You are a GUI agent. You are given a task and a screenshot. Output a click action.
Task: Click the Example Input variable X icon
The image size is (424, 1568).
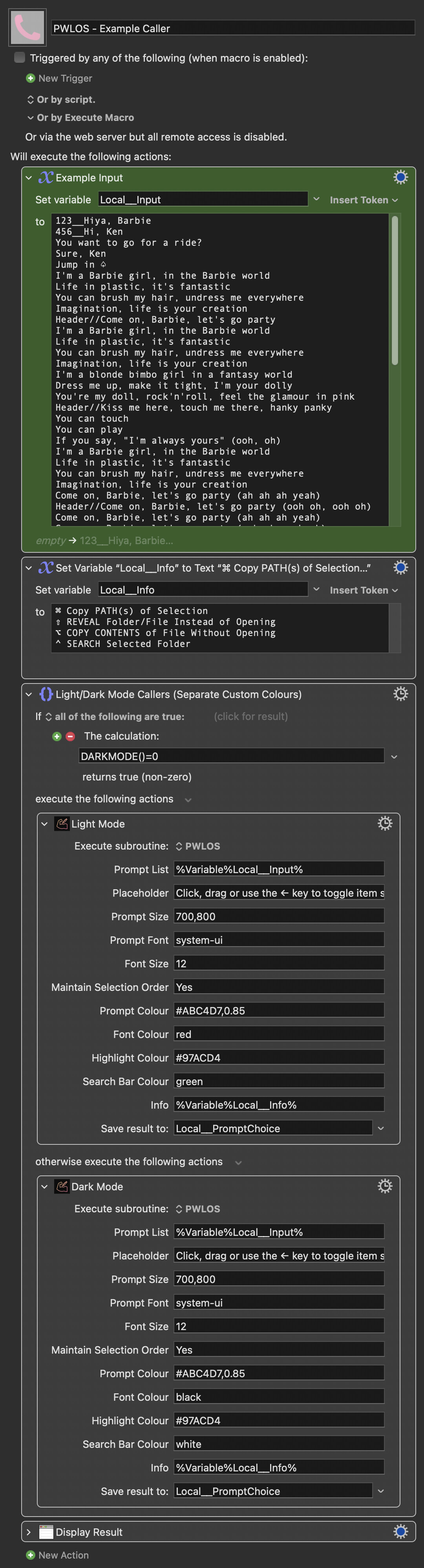pos(46,177)
